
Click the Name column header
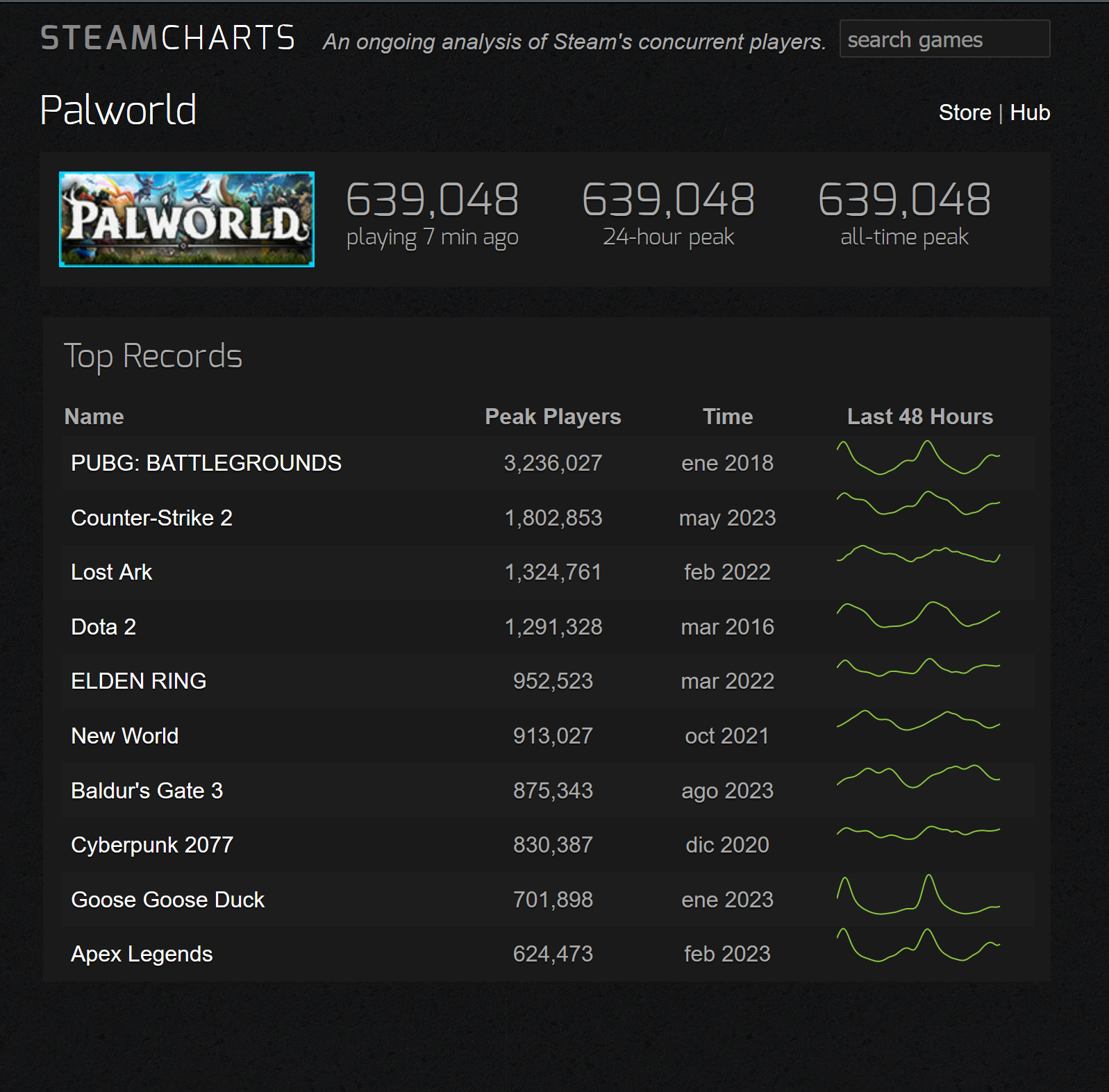(x=94, y=417)
